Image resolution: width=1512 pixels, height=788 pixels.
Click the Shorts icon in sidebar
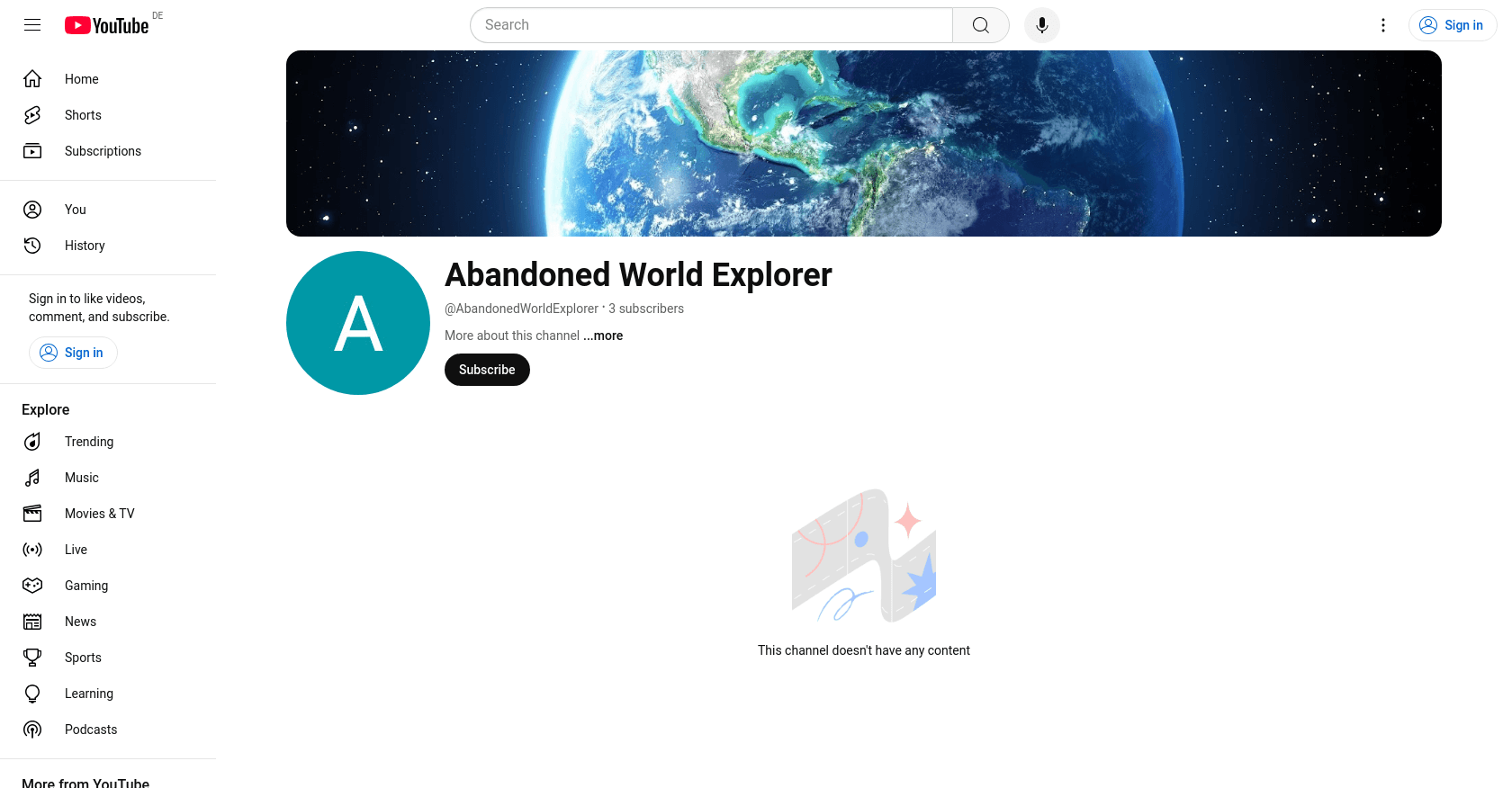(x=32, y=115)
